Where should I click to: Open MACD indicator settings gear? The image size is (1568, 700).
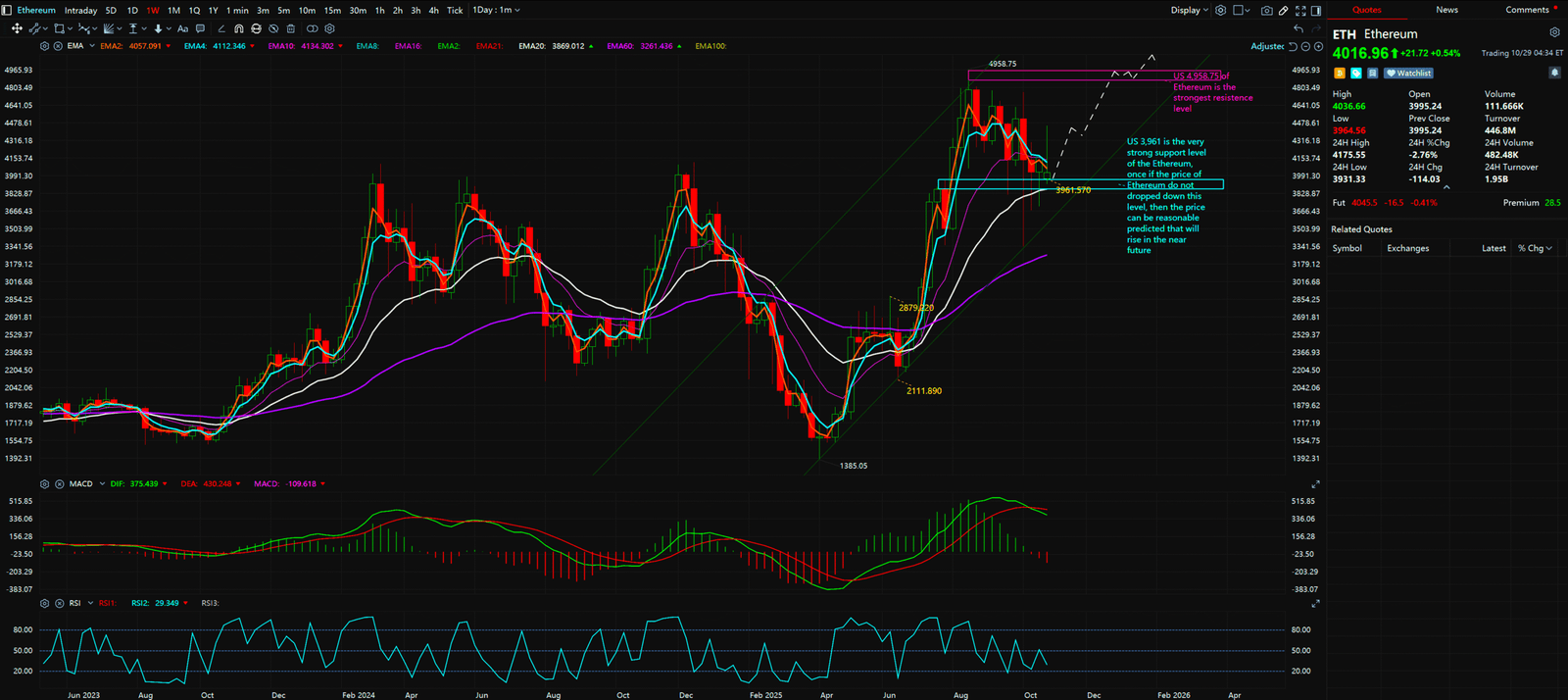coord(44,484)
